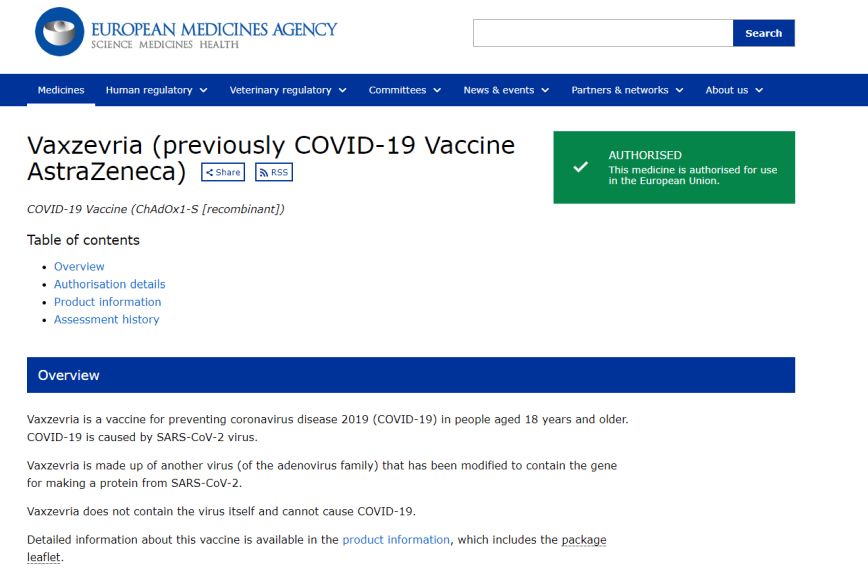
Task: Select the Medicines tab
Action: click(x=61, y=90)
